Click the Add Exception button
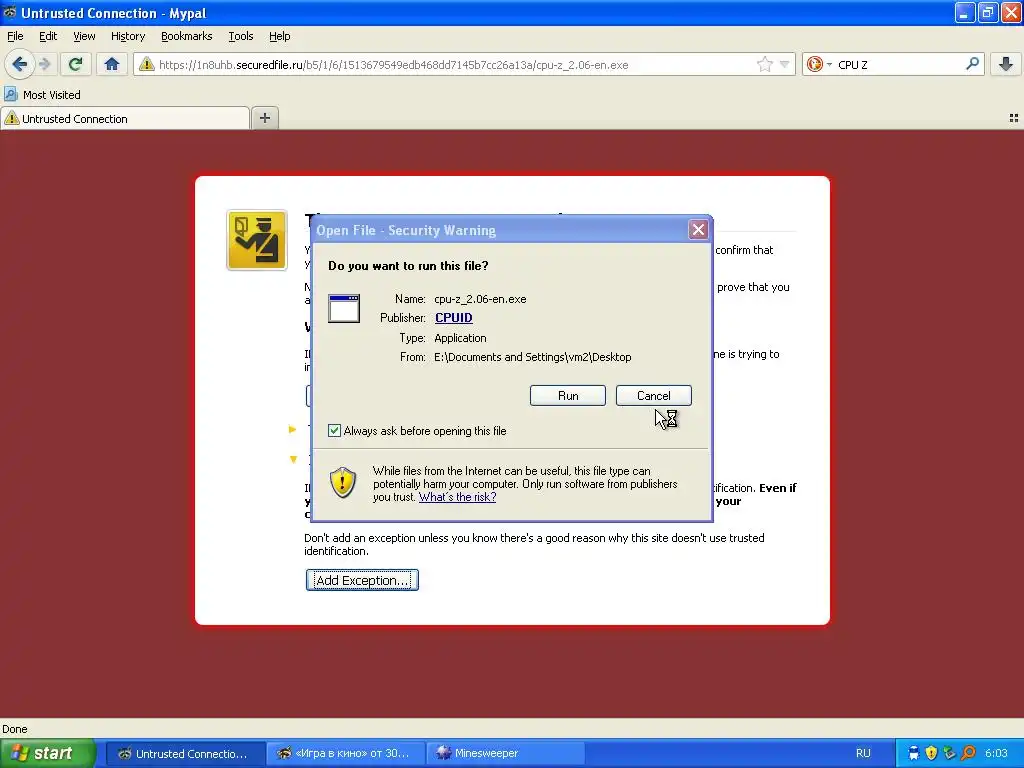The height and width of the screenshot is (768, 1024). tap(362, 580)
